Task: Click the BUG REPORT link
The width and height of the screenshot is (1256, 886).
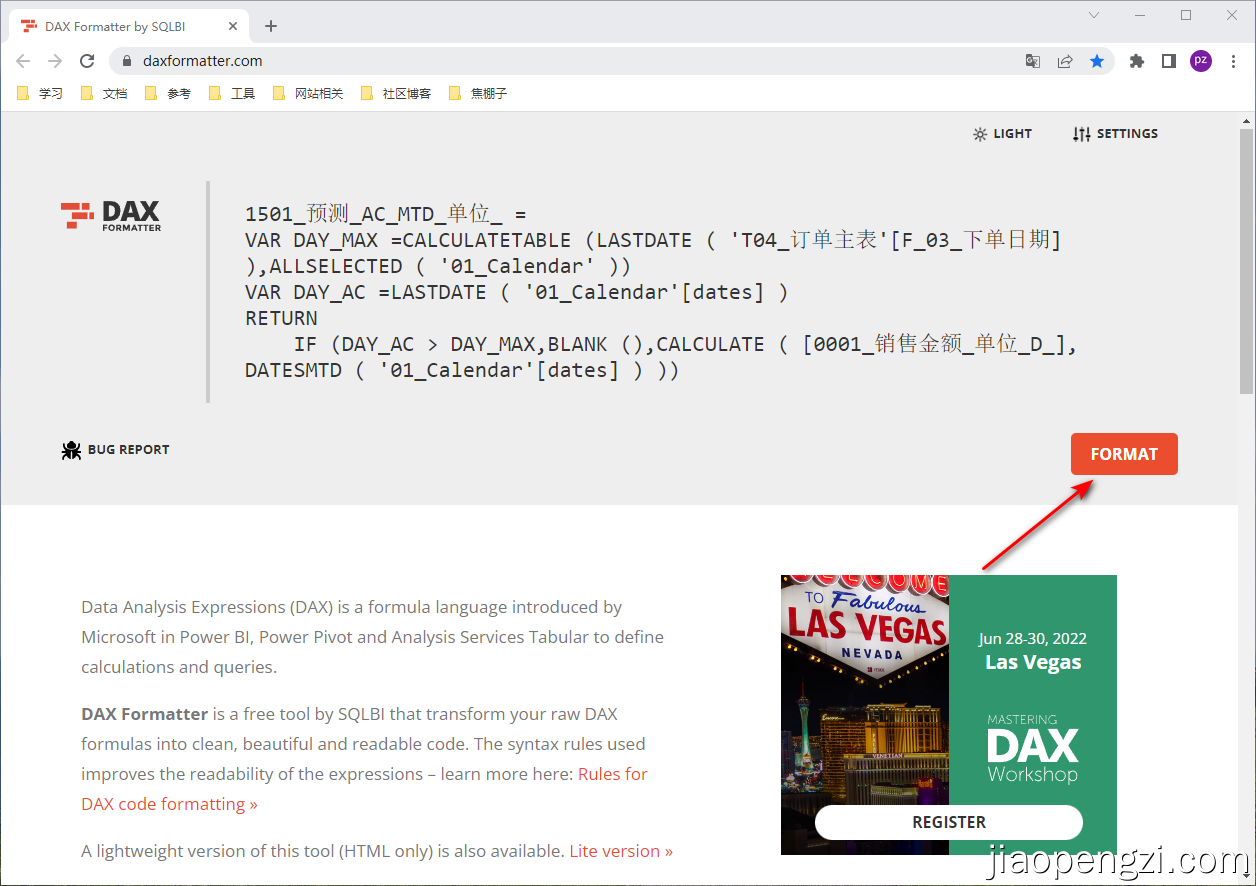Action: (115, 450)
